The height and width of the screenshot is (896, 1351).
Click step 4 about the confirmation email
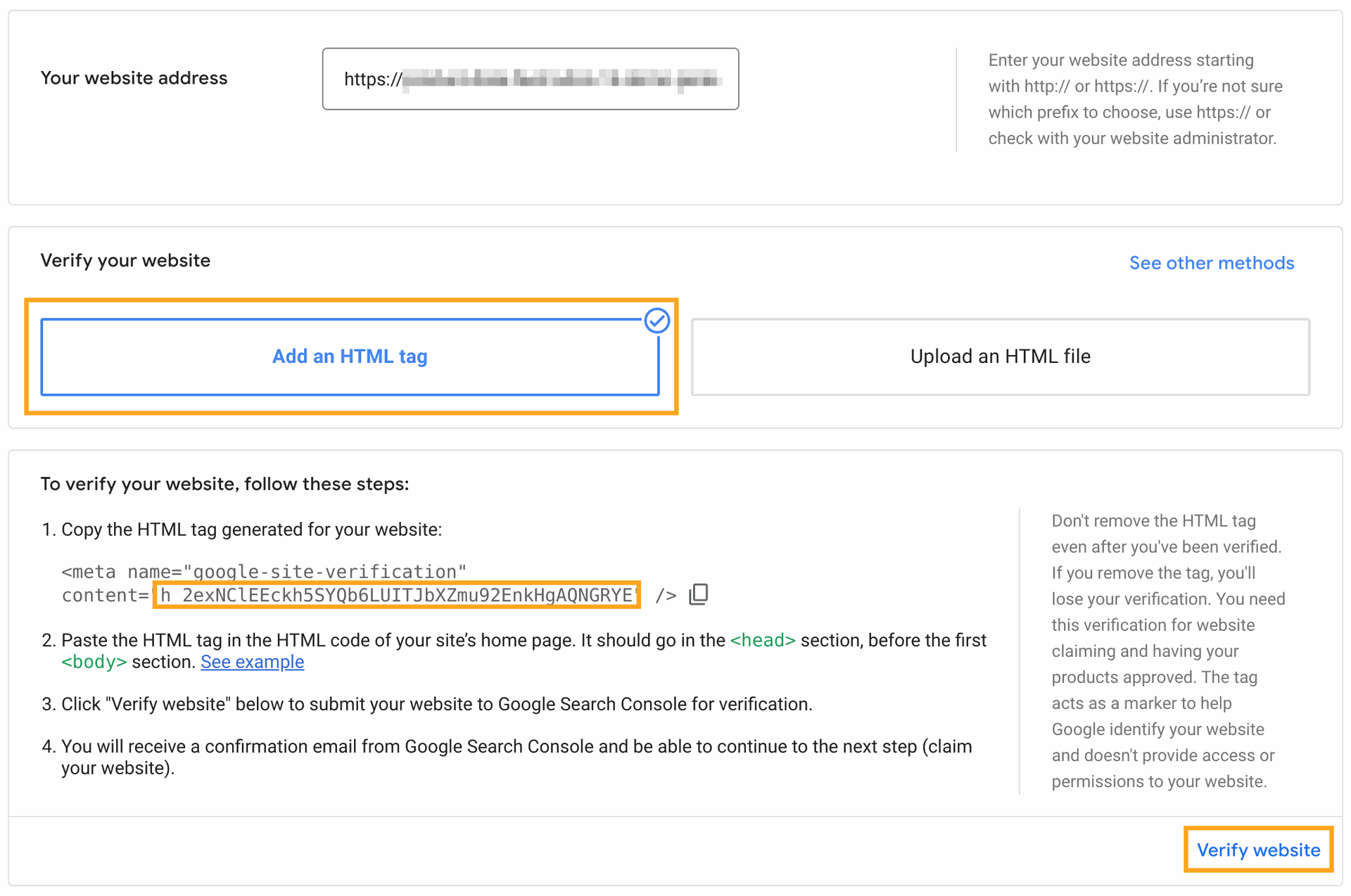pos(507,757)
